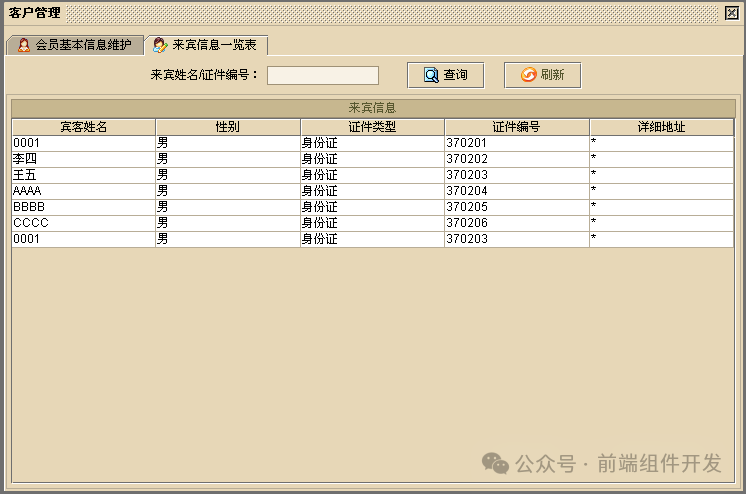Click the guest icon on 来宾信息一览表 tab
This screenshot has width=746, height=494.
160,45
